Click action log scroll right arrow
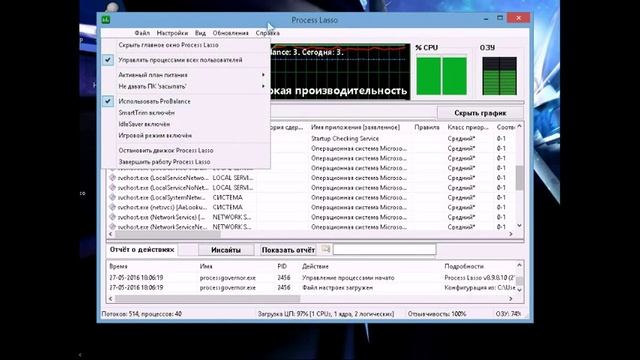Screen dimensions: 640x360 [x=511, y=299]
